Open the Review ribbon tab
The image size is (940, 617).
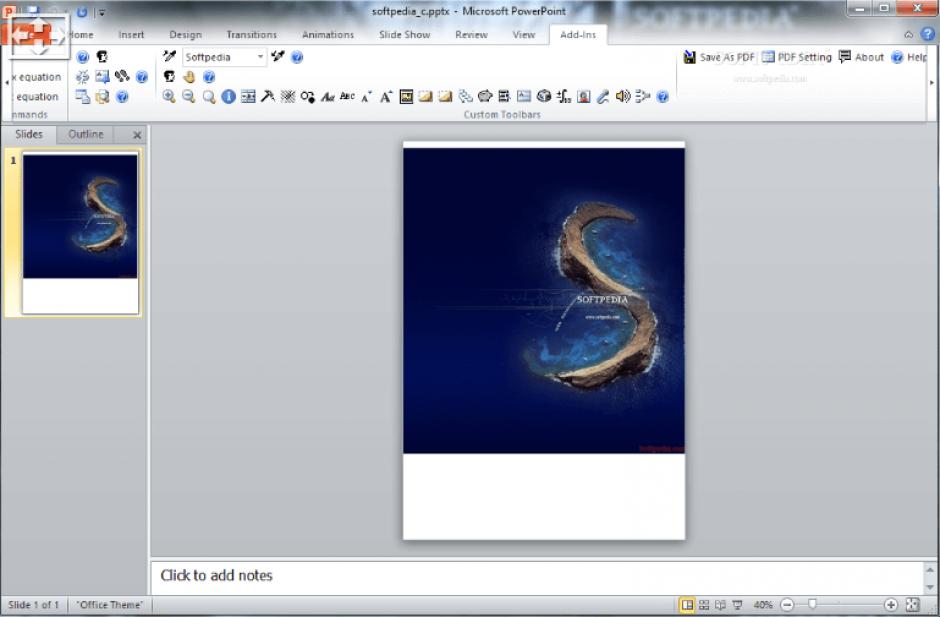tap(471, 35)
